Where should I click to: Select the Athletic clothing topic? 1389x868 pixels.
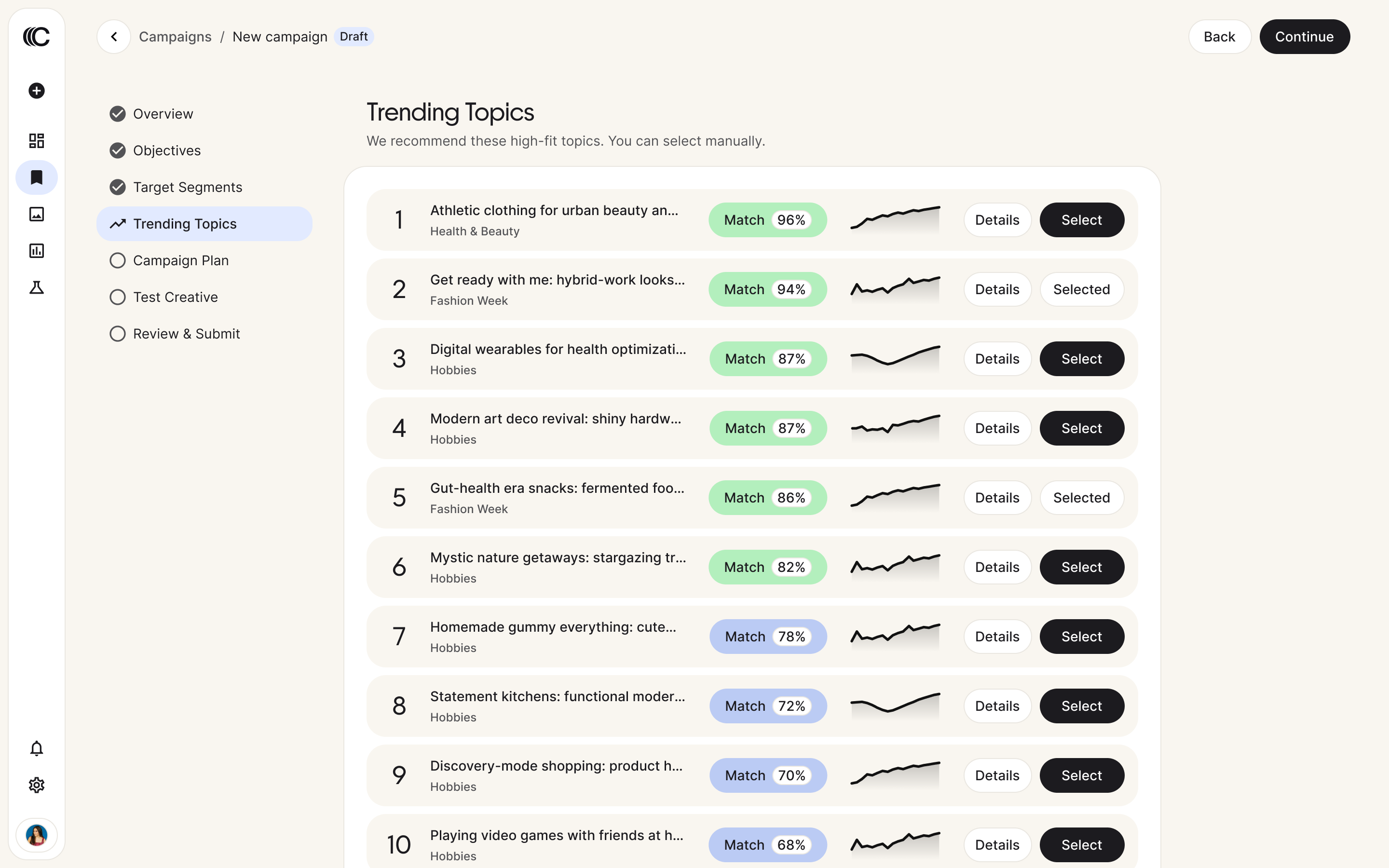click(x=1081, y=220)
